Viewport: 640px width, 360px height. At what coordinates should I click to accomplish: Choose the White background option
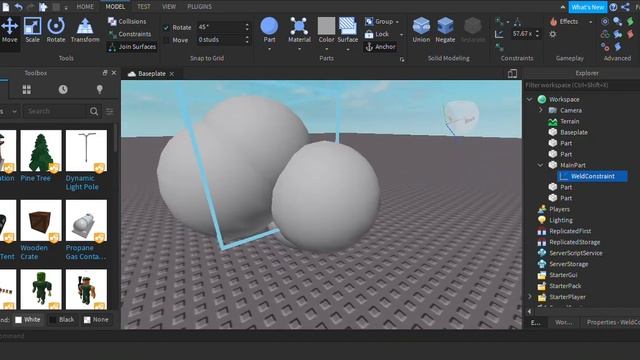tap(28, 320)
